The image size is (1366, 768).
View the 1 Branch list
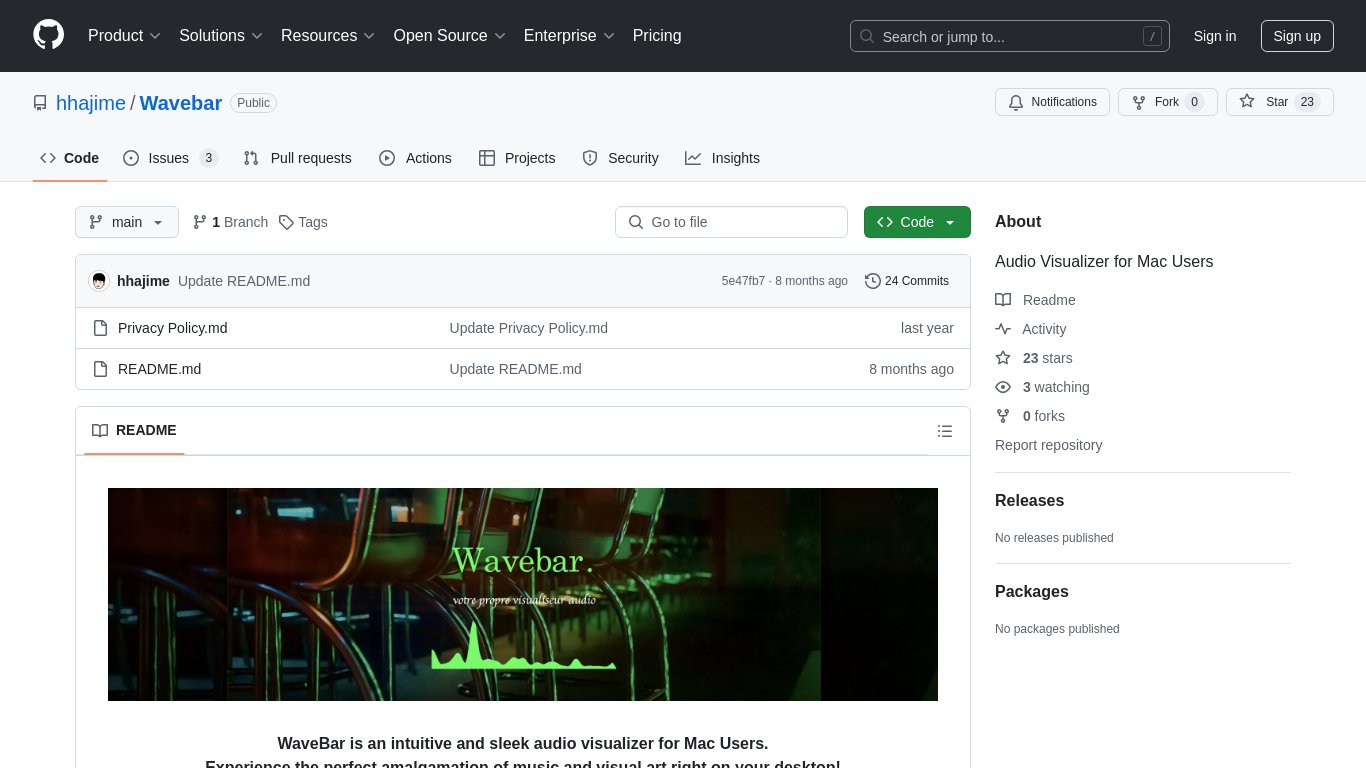230,222
